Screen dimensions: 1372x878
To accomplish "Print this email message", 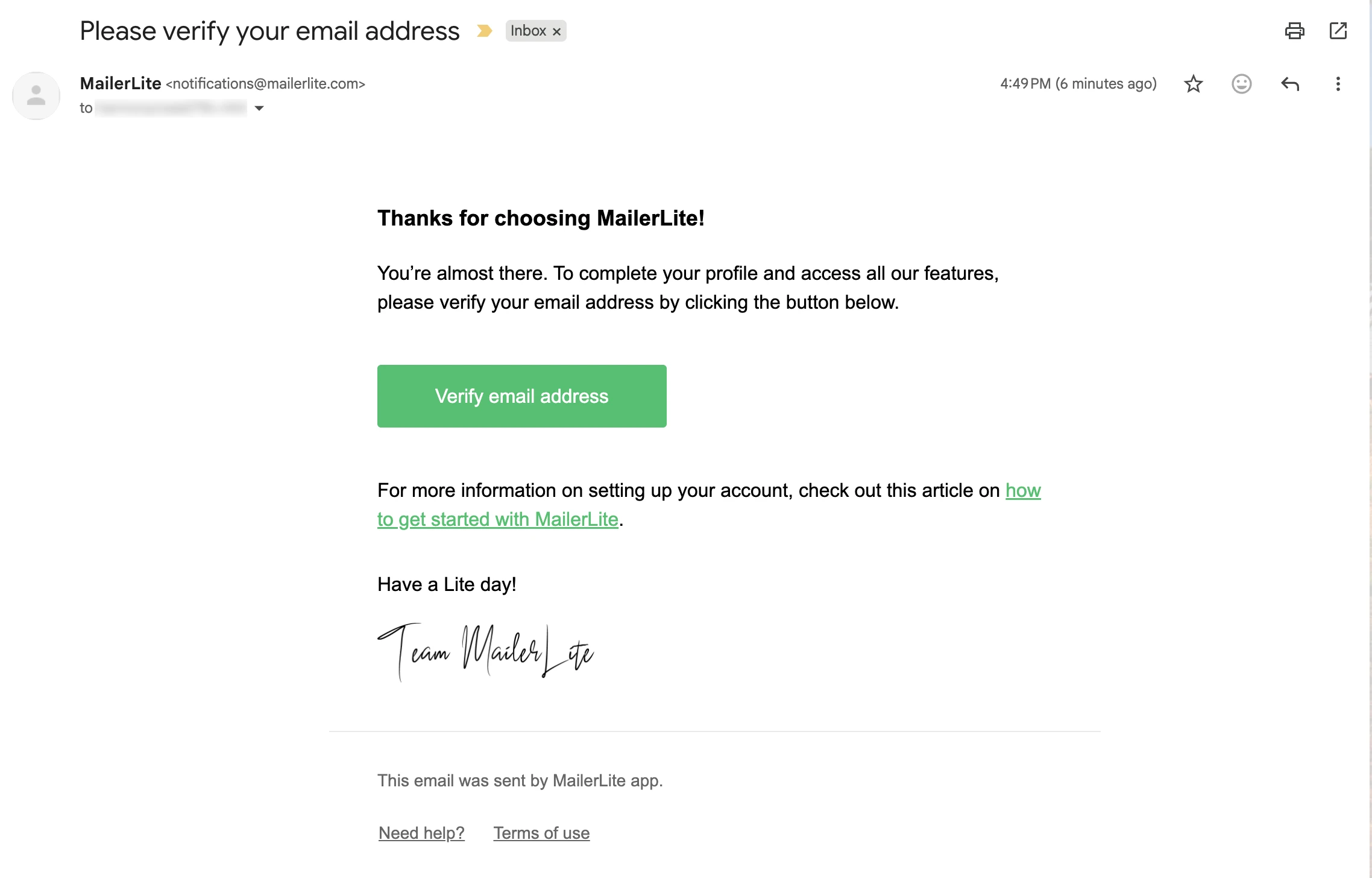I will click(x=1294, y=31).
